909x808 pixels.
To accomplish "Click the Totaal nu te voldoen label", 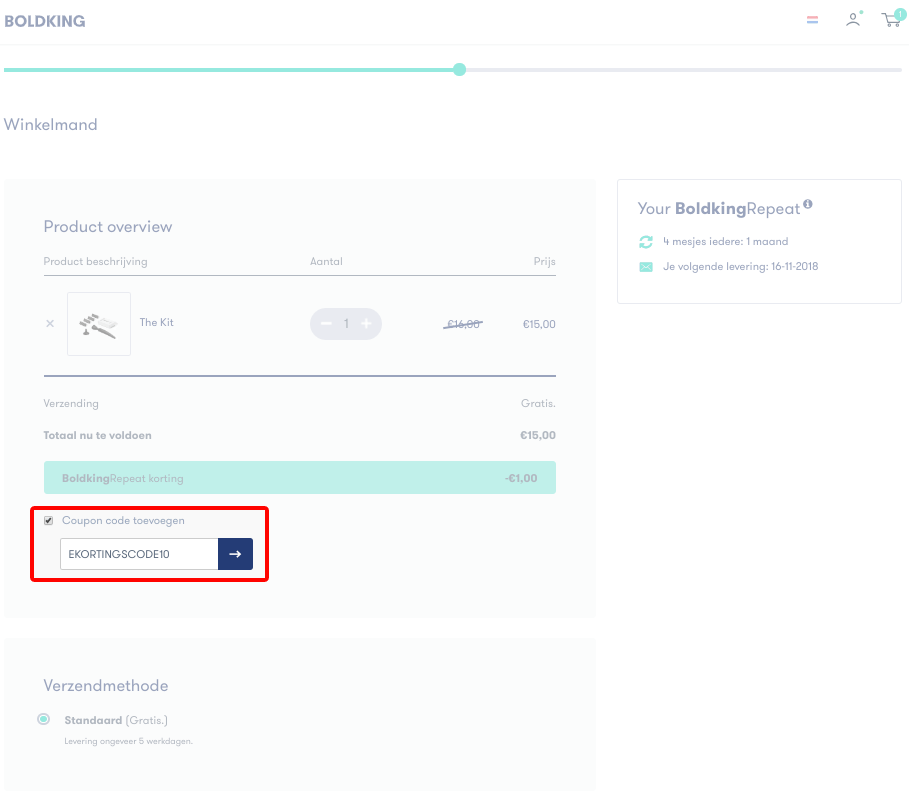I will pyautogui.click(x=97, y=435).
